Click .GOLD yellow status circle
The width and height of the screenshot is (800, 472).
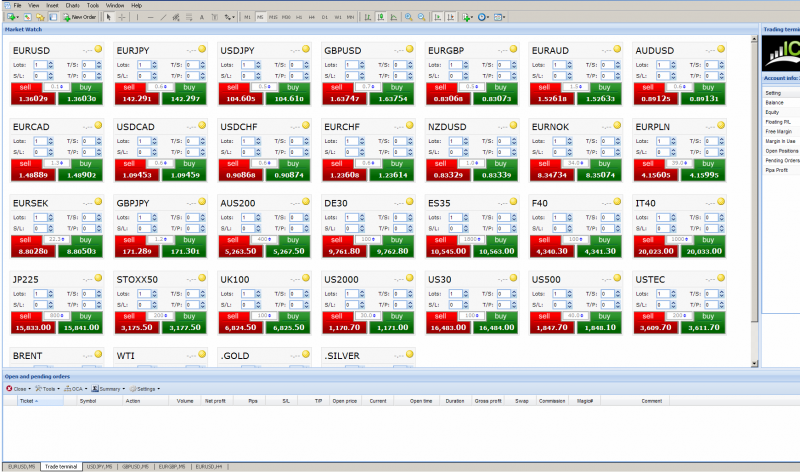[x=306, y=354]
